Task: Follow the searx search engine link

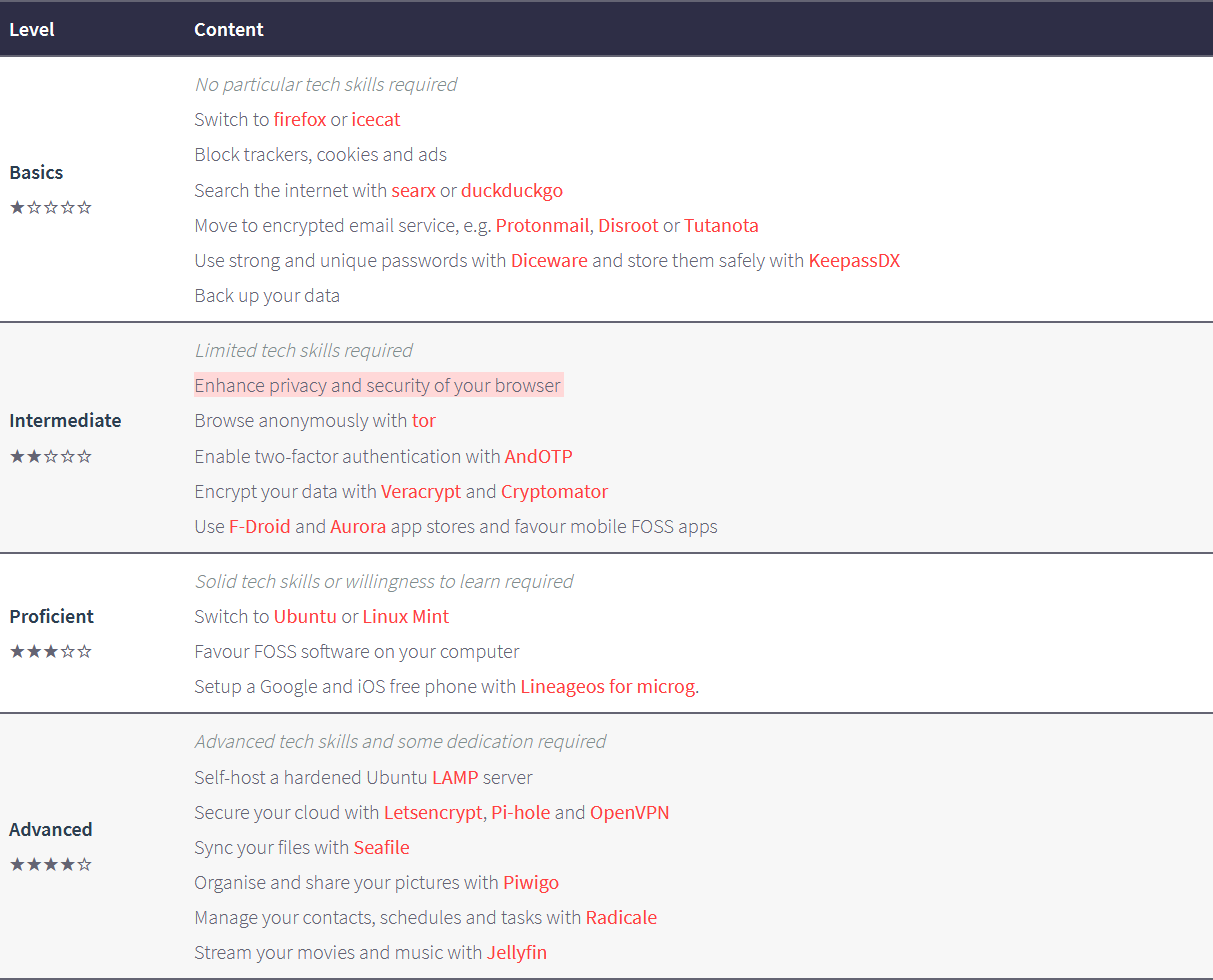Action: pos(414,190)
